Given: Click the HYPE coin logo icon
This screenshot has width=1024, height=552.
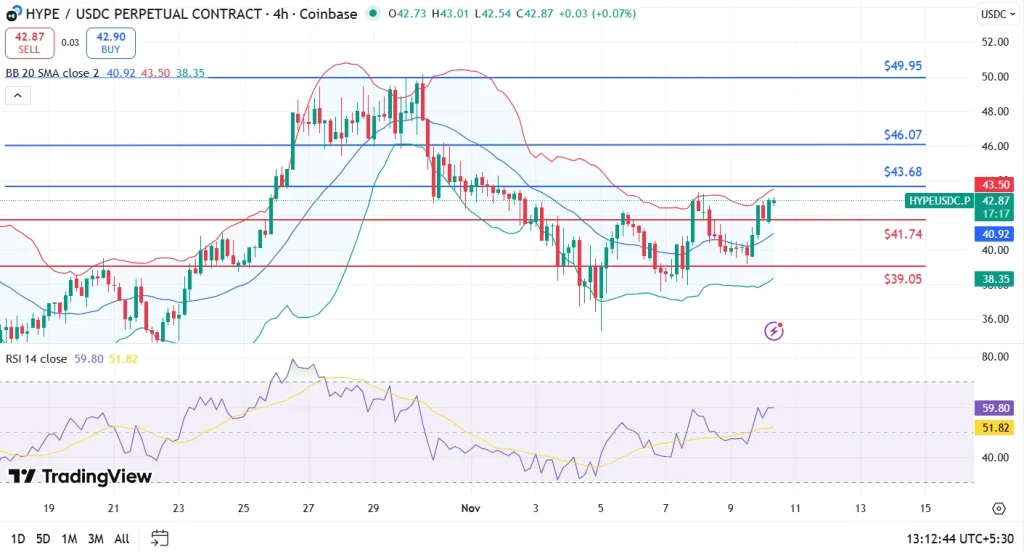Looking at the screenshot, I should pyautogui.click(x=14, y=14).
